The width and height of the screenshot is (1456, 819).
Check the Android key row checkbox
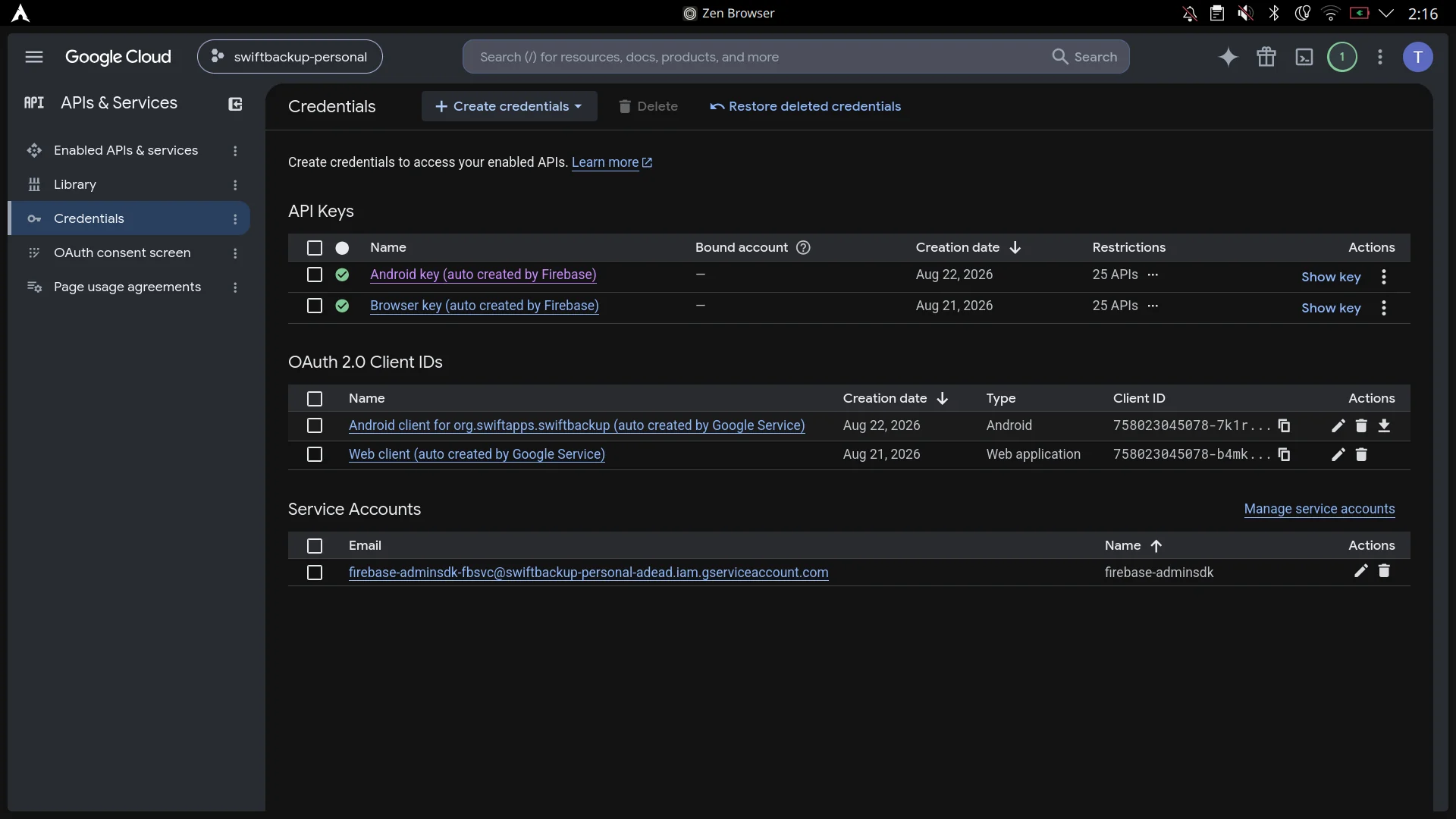[x=315, y=275]
